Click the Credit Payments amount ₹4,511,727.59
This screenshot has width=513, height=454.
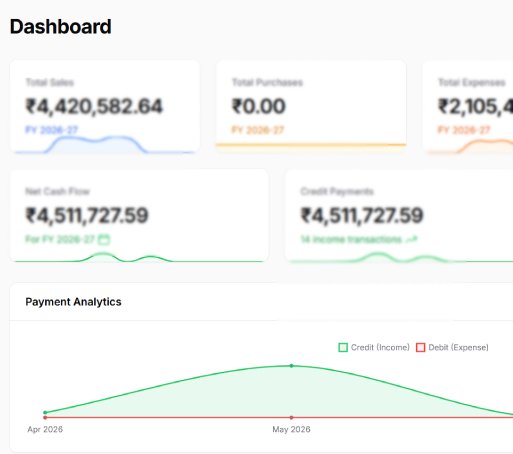tap(362, 215)
